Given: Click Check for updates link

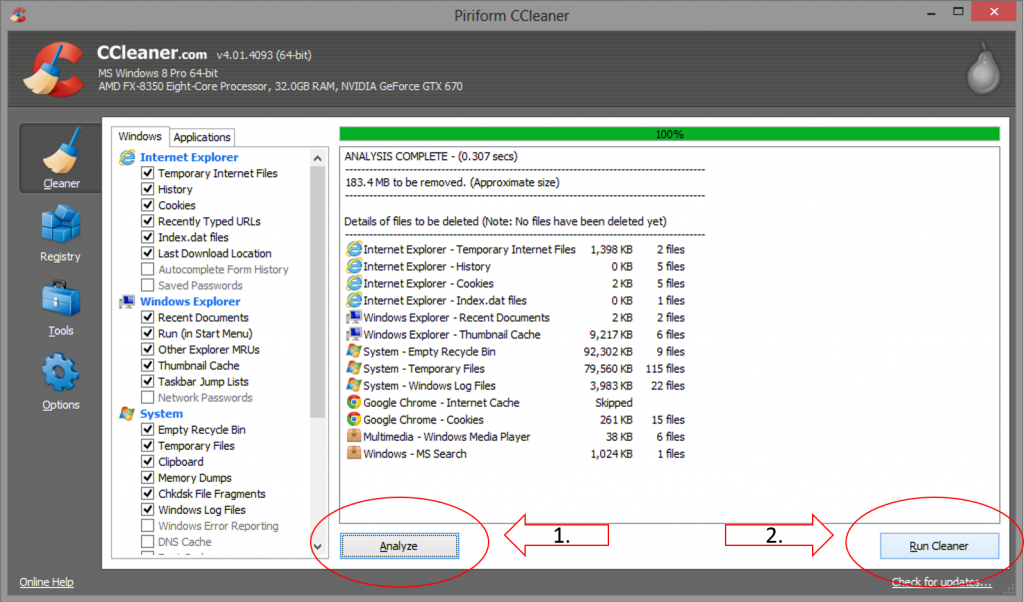Looking at the screenshot, I should [941, 582].
